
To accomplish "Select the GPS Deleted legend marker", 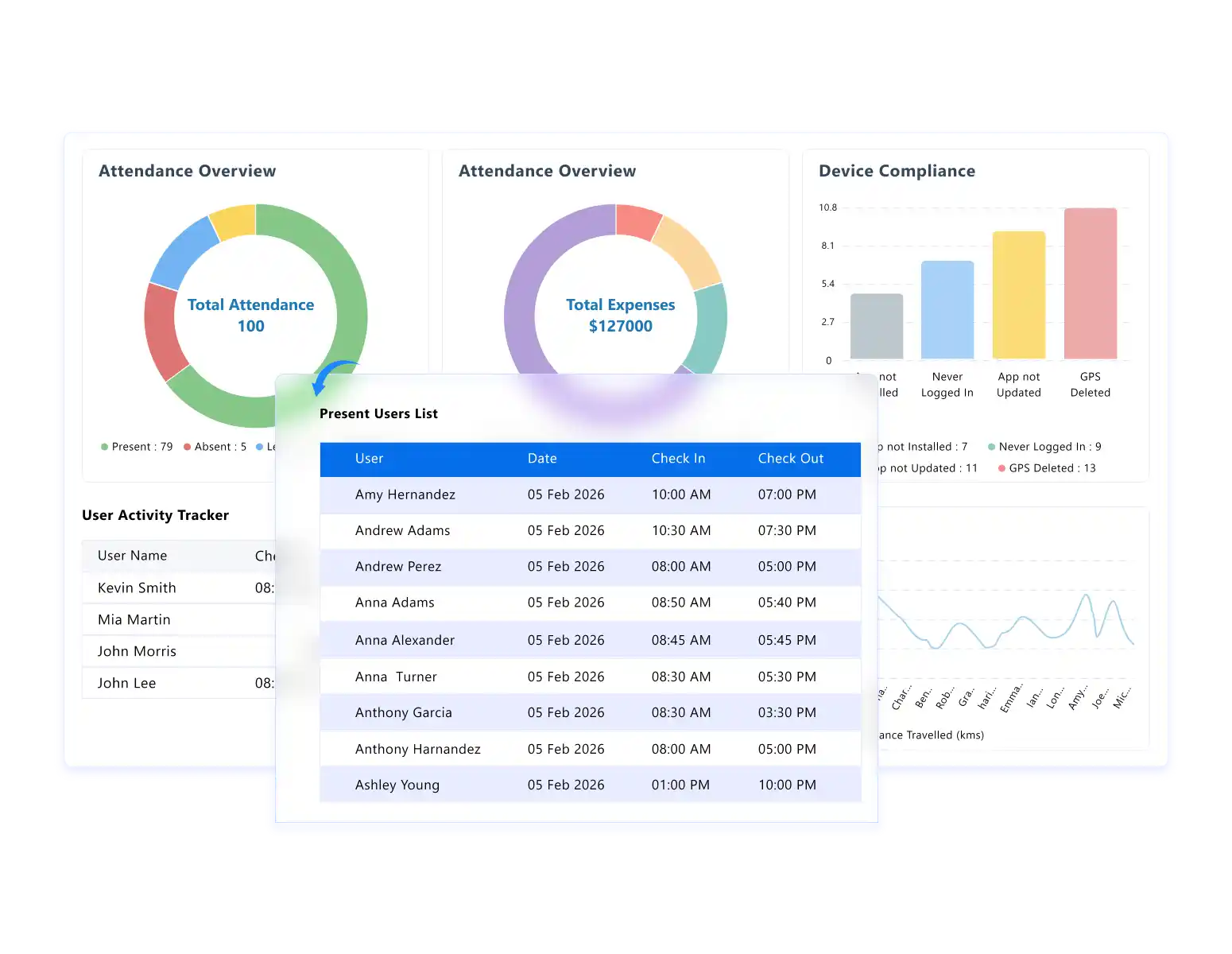I will point(1001,468).
